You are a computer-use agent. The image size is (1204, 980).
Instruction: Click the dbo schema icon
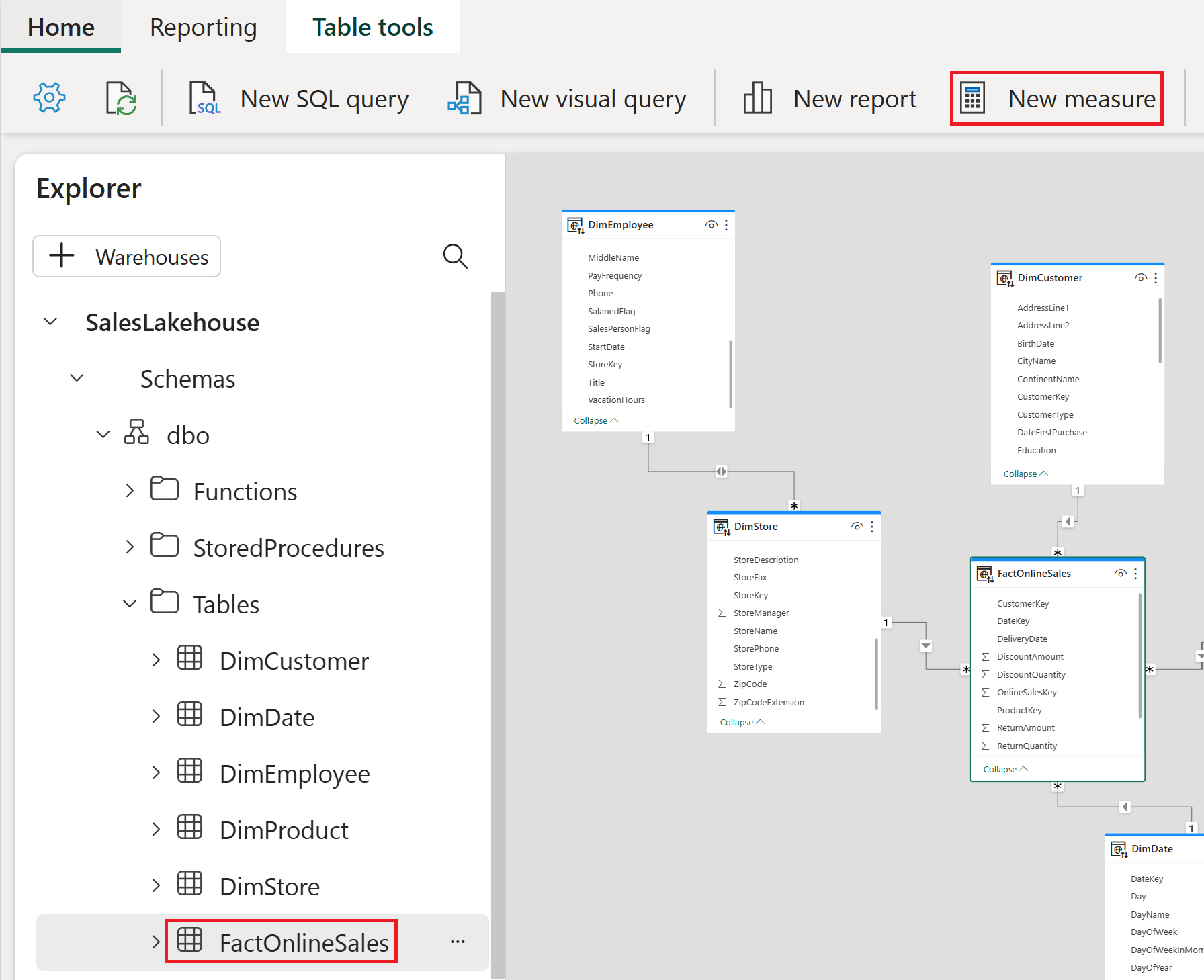136,432
